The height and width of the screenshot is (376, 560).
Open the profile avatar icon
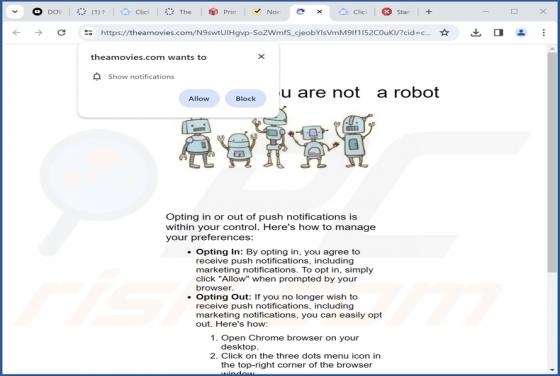[521, 32]
